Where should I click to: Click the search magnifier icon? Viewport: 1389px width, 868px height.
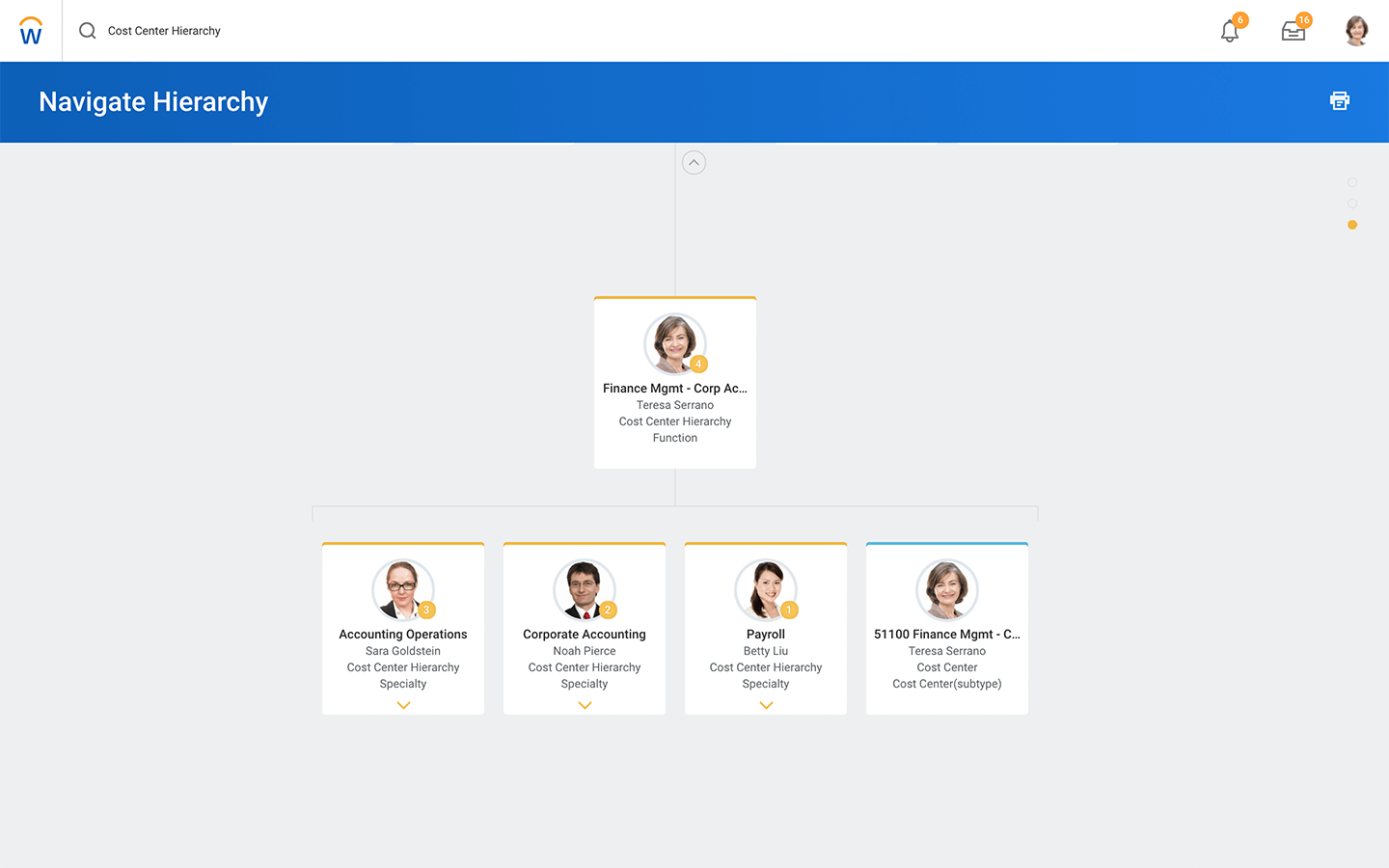coord(88,31)
